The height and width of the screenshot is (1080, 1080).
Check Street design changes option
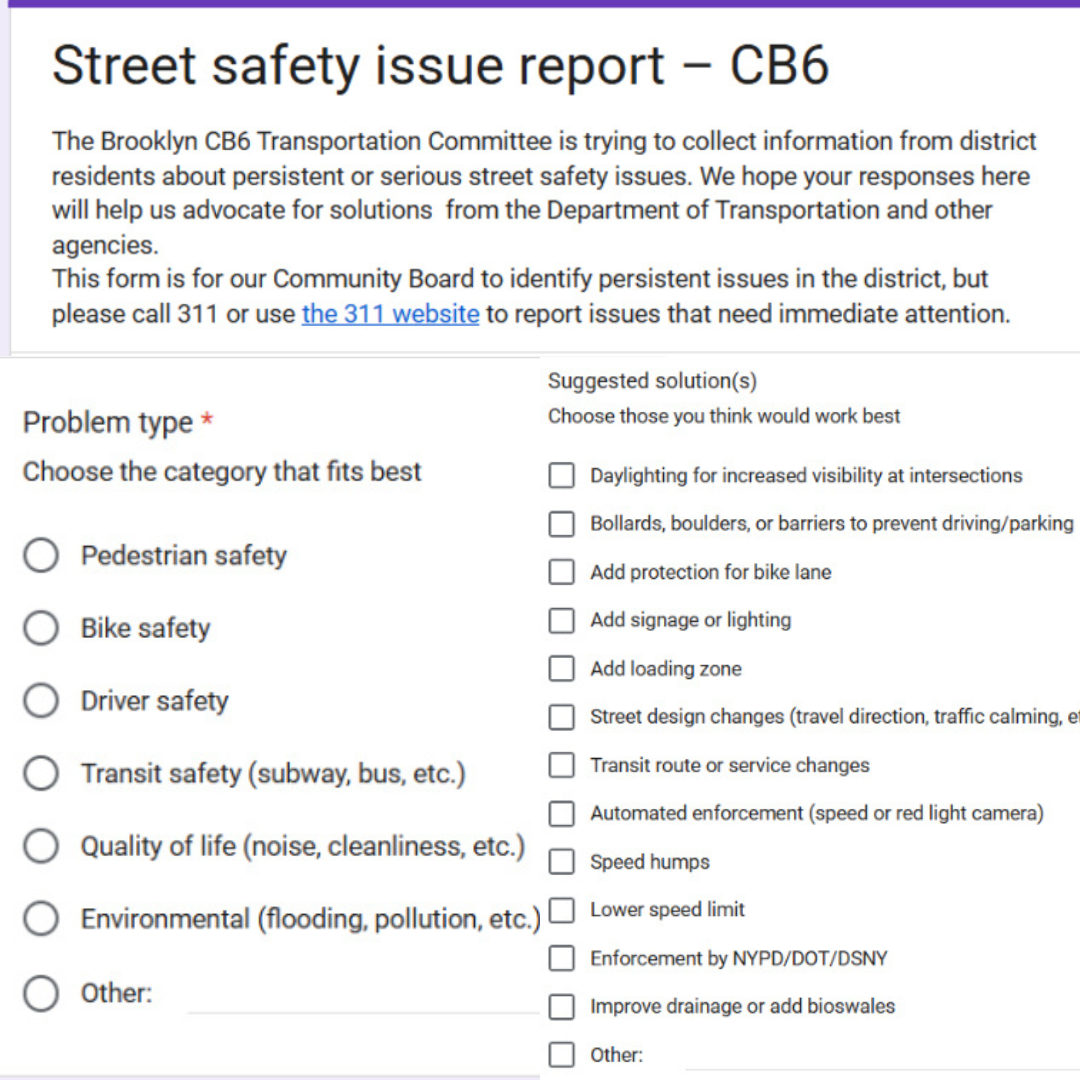click(x=562, y=717)
